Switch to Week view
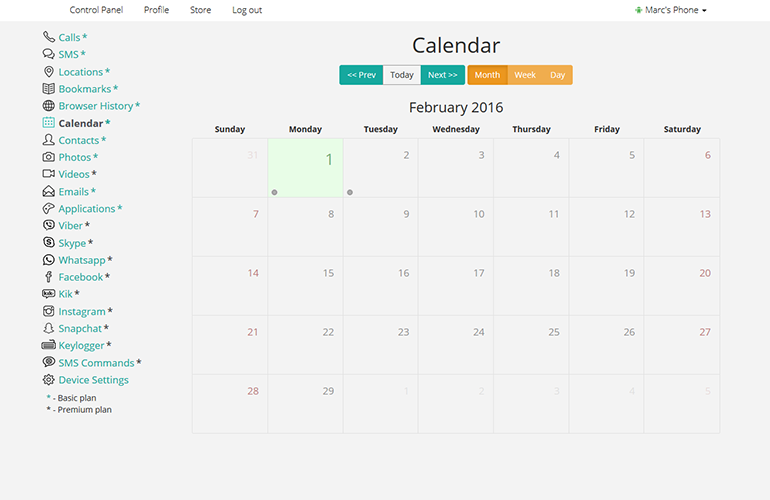This screenshot has height=500, width=770. [525, 75]
